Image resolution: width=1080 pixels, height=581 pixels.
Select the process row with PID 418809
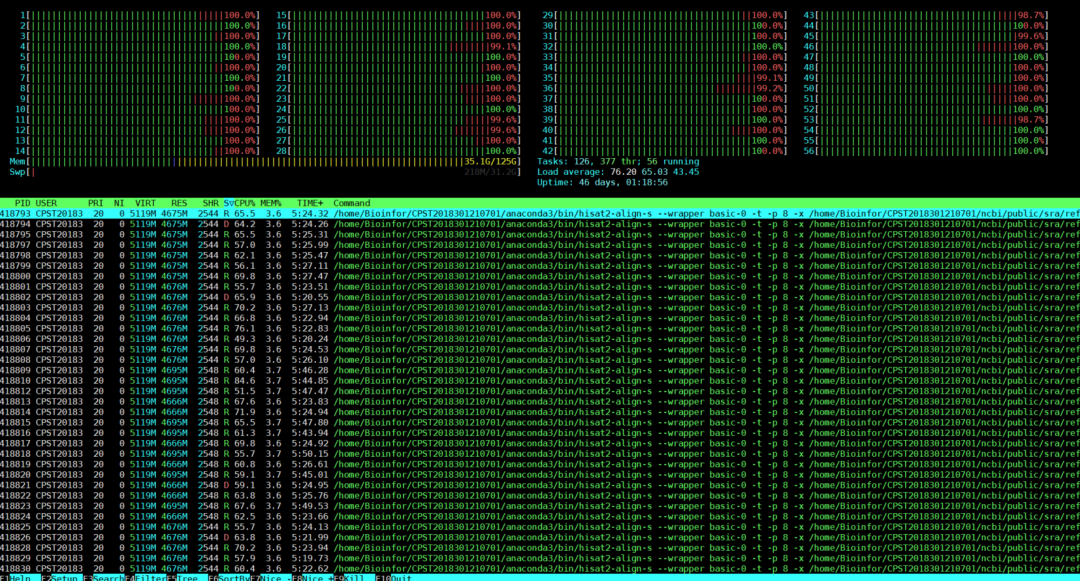point(540,370)
